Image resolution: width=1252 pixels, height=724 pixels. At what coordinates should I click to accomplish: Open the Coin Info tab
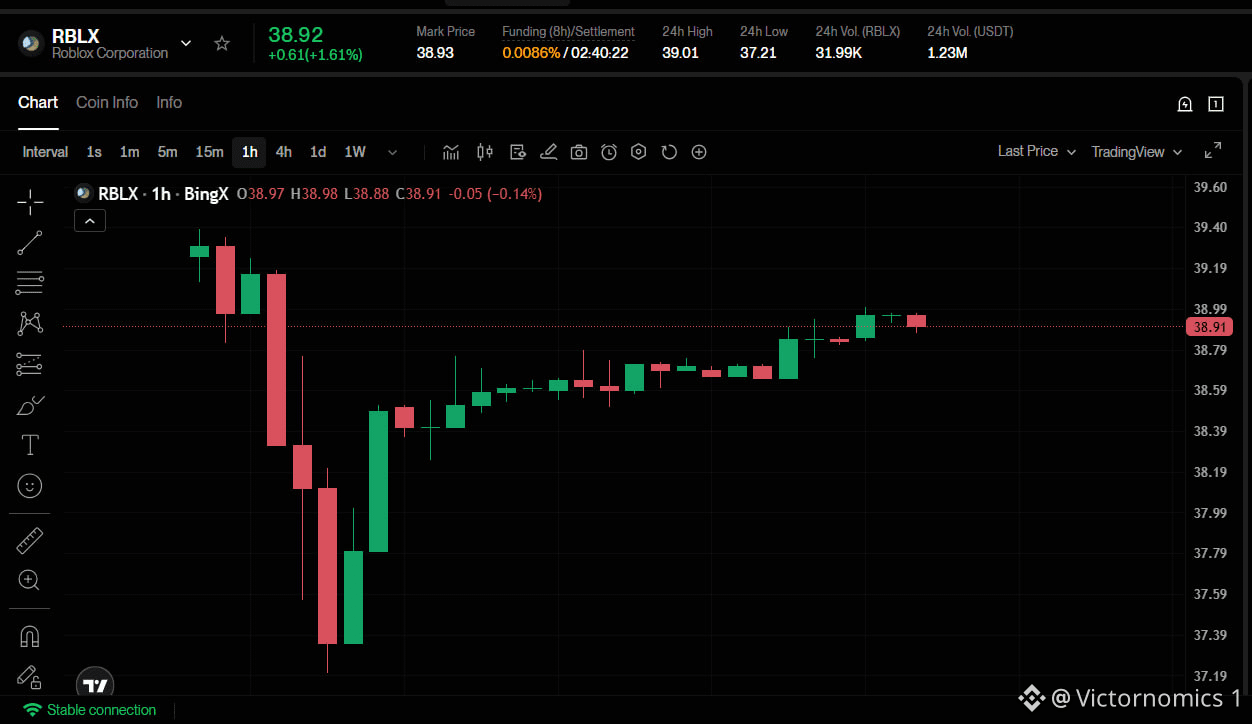107,102
